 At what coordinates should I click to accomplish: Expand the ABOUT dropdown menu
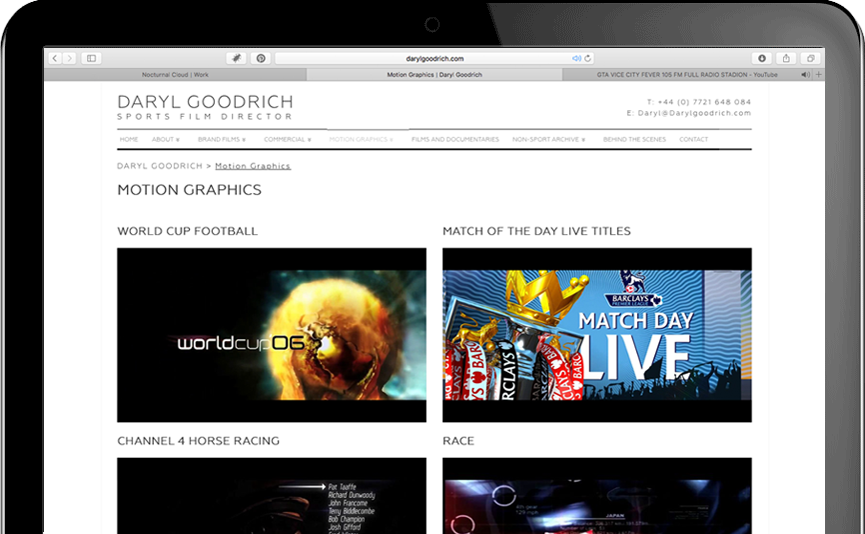(x=165, y=140)
